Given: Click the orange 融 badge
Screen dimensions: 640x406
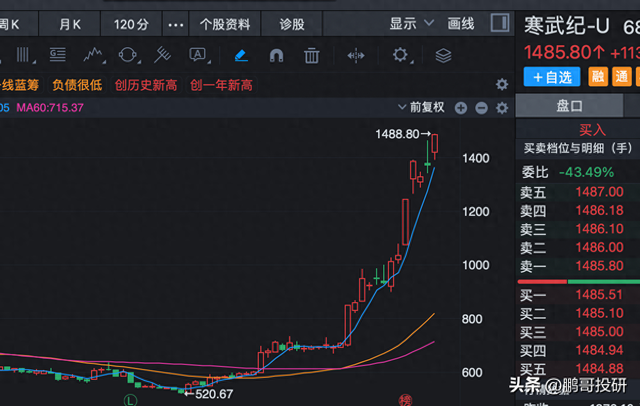Looking at the screenshot, I should point(598,77).
